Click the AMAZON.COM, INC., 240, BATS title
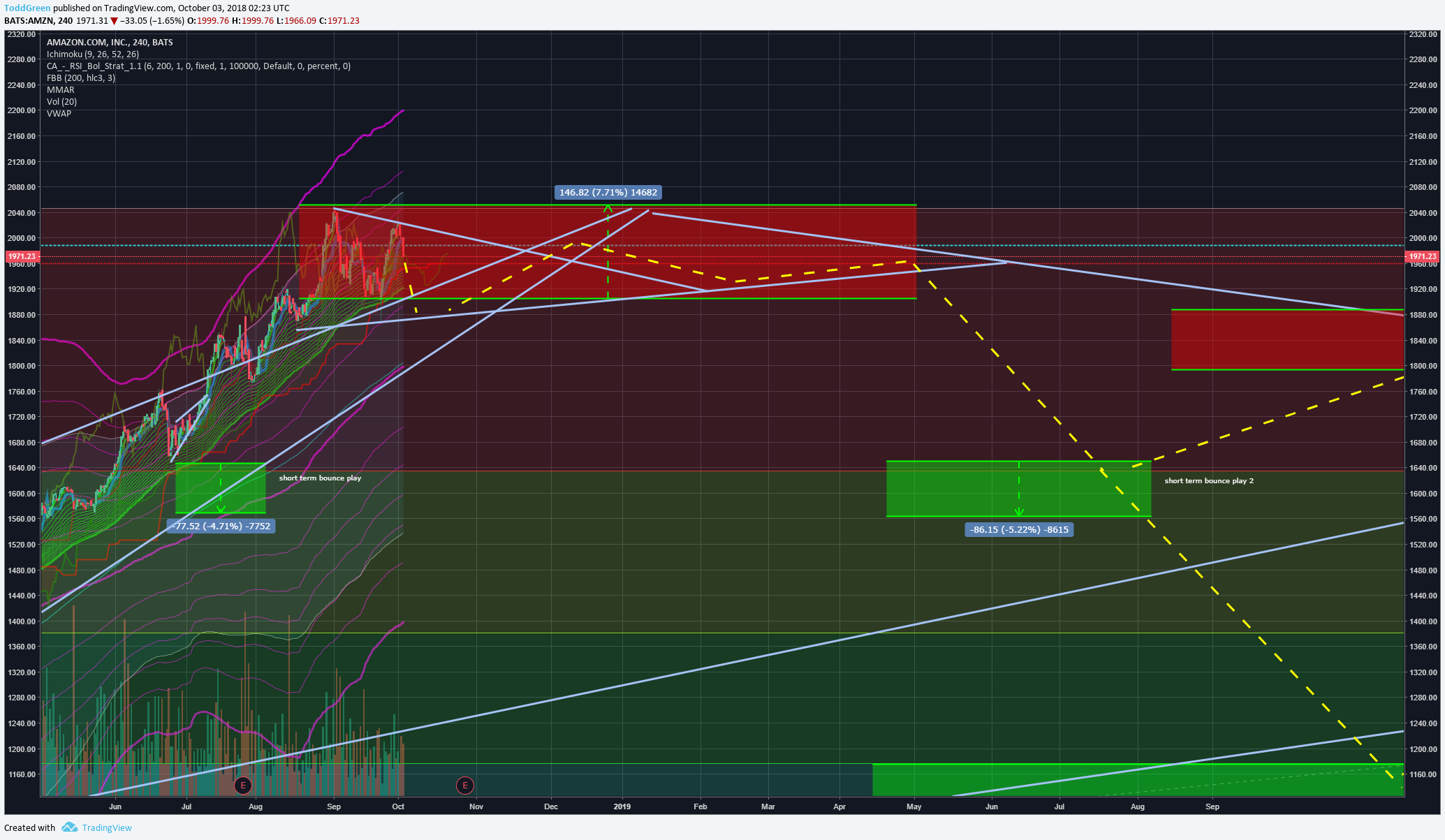Screen dimensions: 1445x840 pyautogui.click(x=110, y=42)
